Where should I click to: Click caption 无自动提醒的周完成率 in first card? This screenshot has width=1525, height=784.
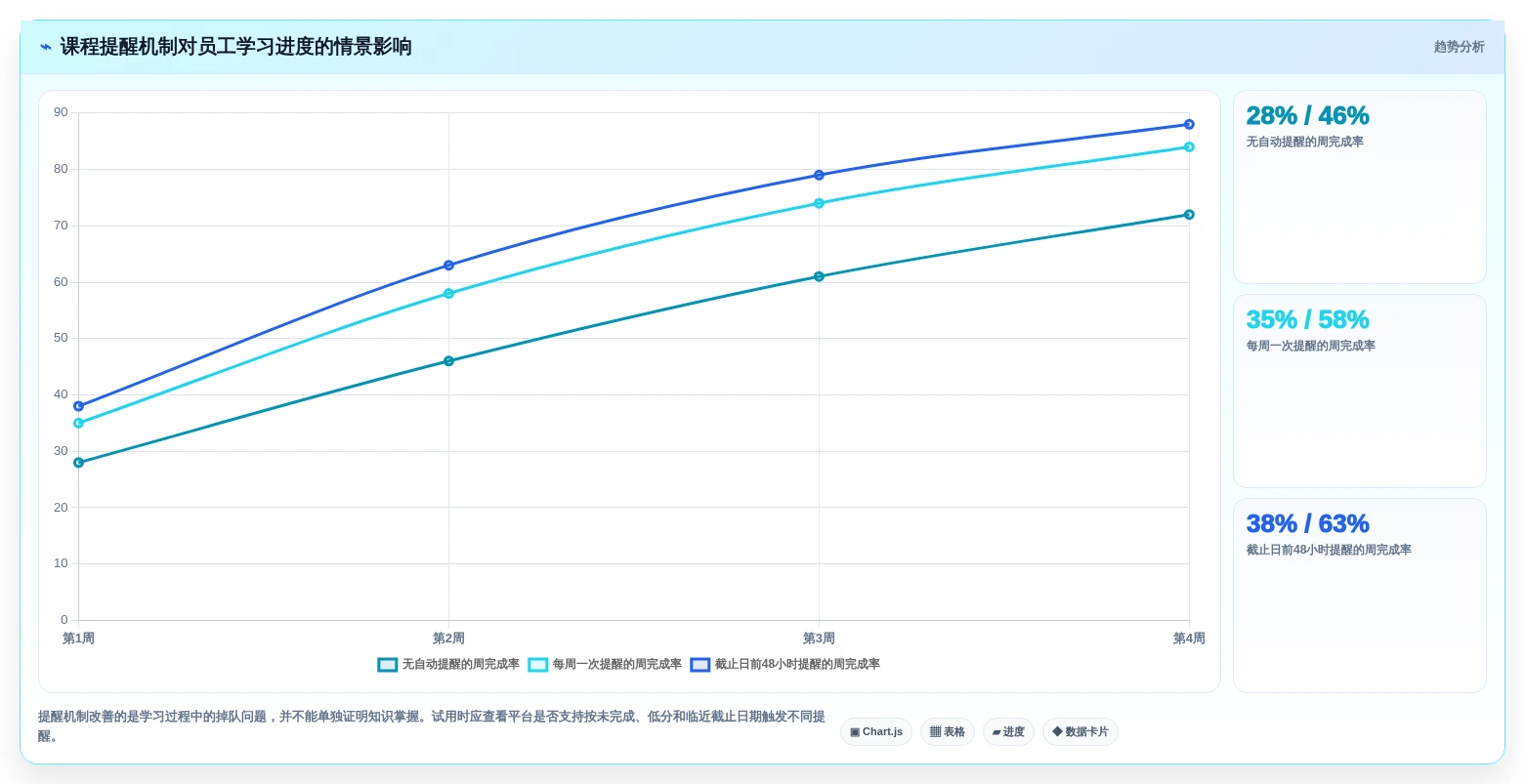pyautogui.click(x=1304, y=142)
